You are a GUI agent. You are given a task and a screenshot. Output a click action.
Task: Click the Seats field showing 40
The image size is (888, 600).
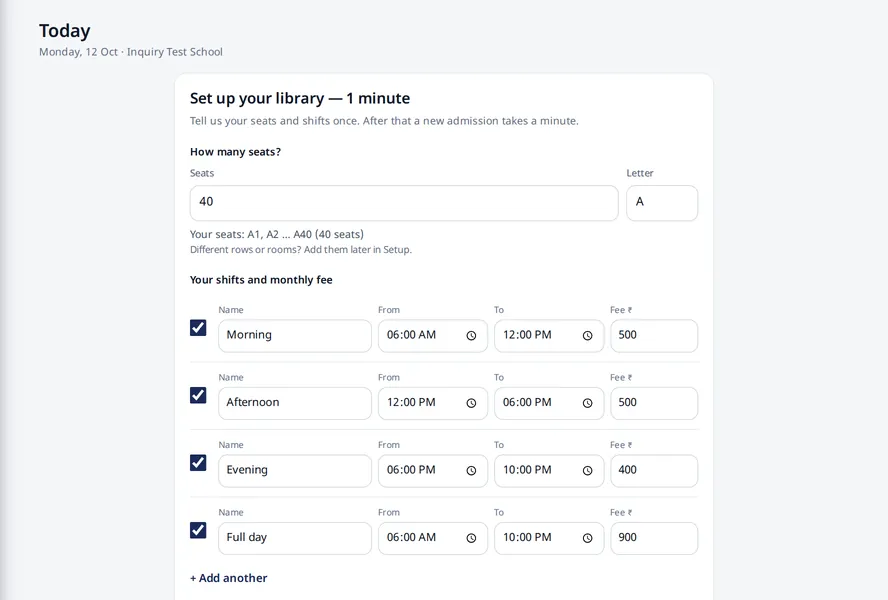404,203
